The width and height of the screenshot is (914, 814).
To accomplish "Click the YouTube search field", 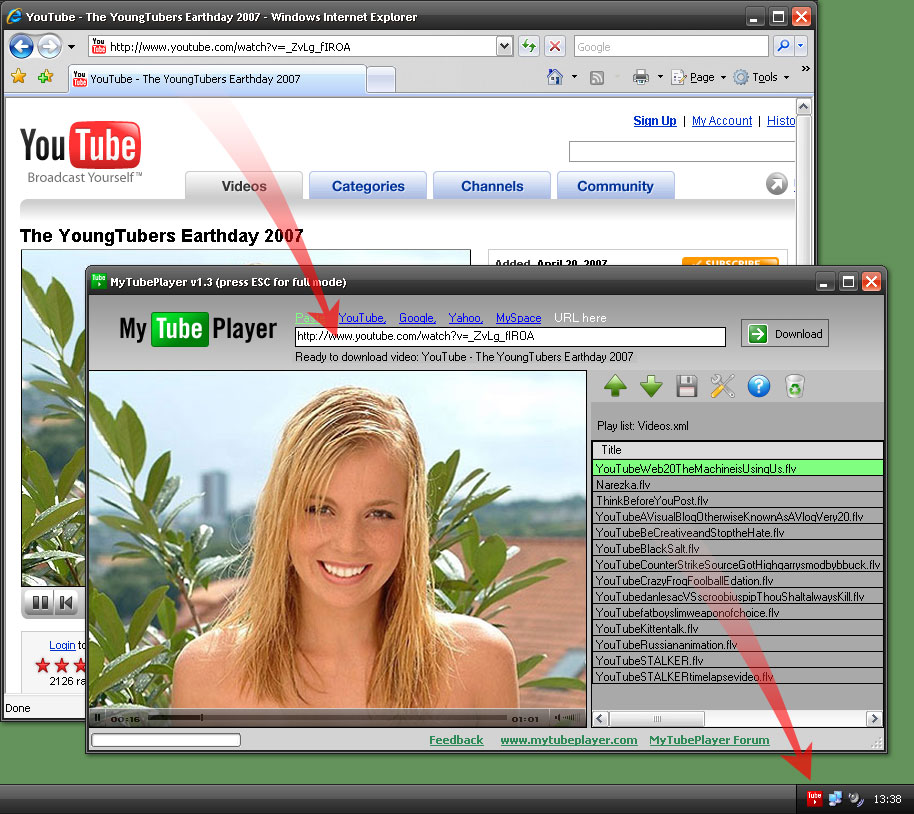I will [x=682, y=151].
